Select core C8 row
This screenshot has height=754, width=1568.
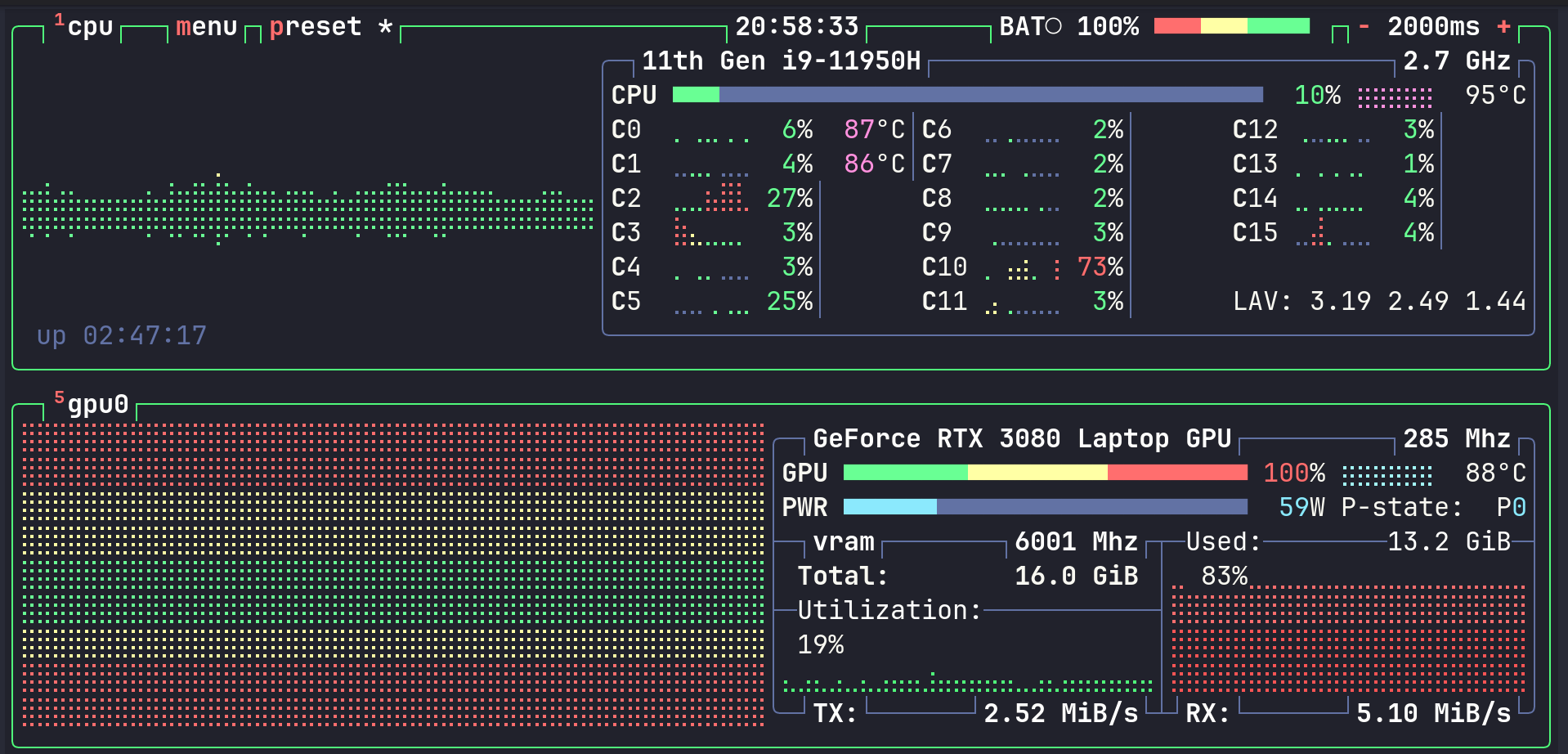pyautogui.click(x=1023, y=199)
